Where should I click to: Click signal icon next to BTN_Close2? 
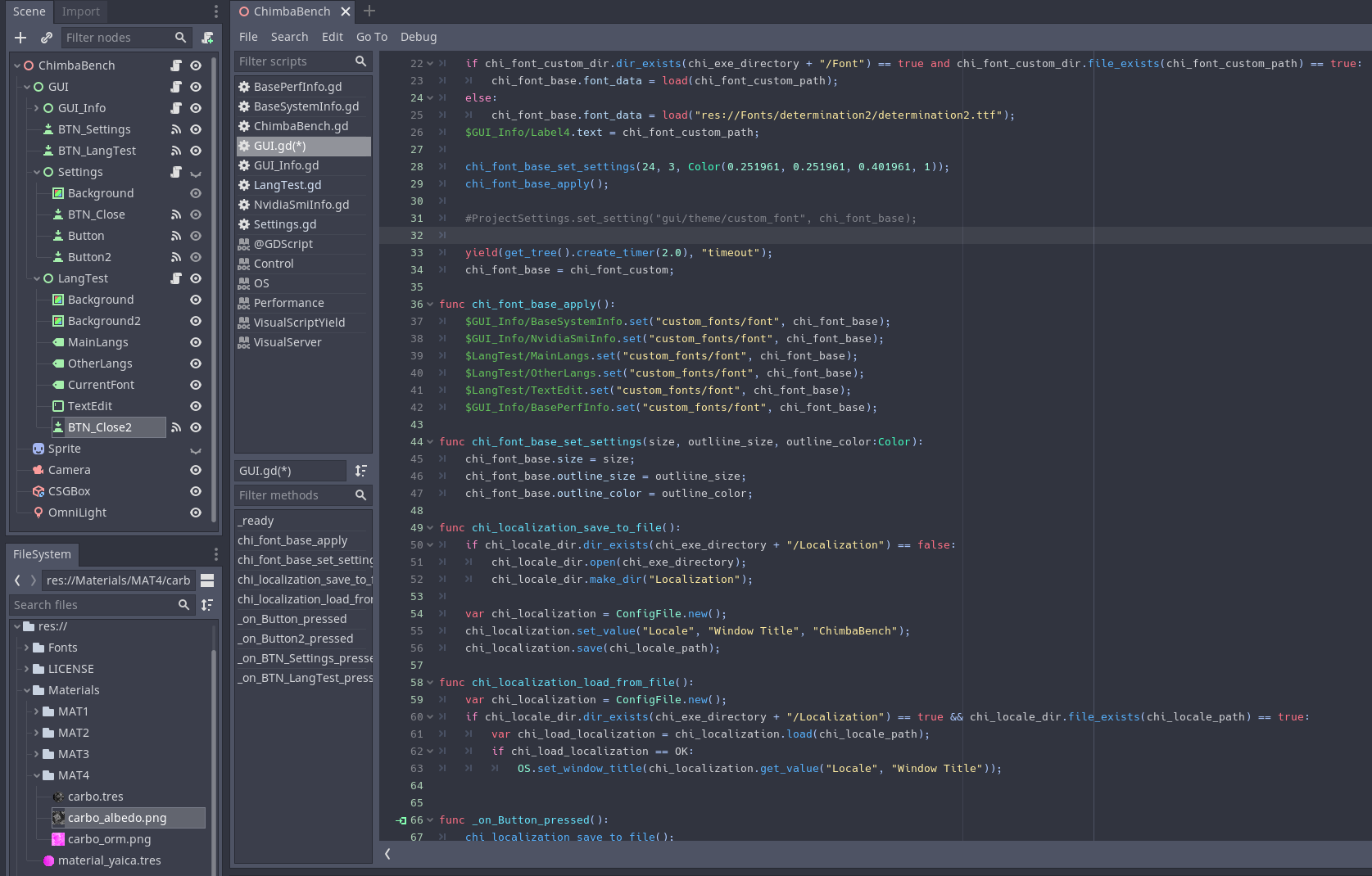pos(176,427)
